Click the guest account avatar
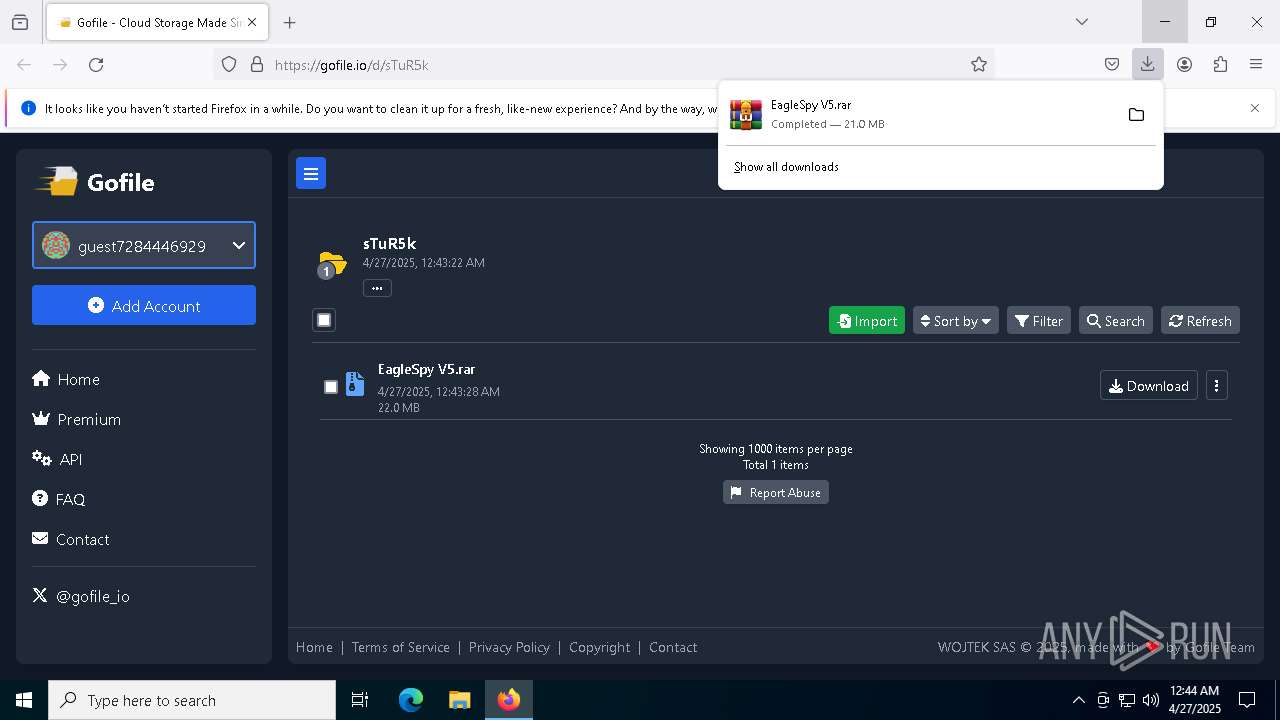This screenshot has width=1280, height=720. click(56, 245)
